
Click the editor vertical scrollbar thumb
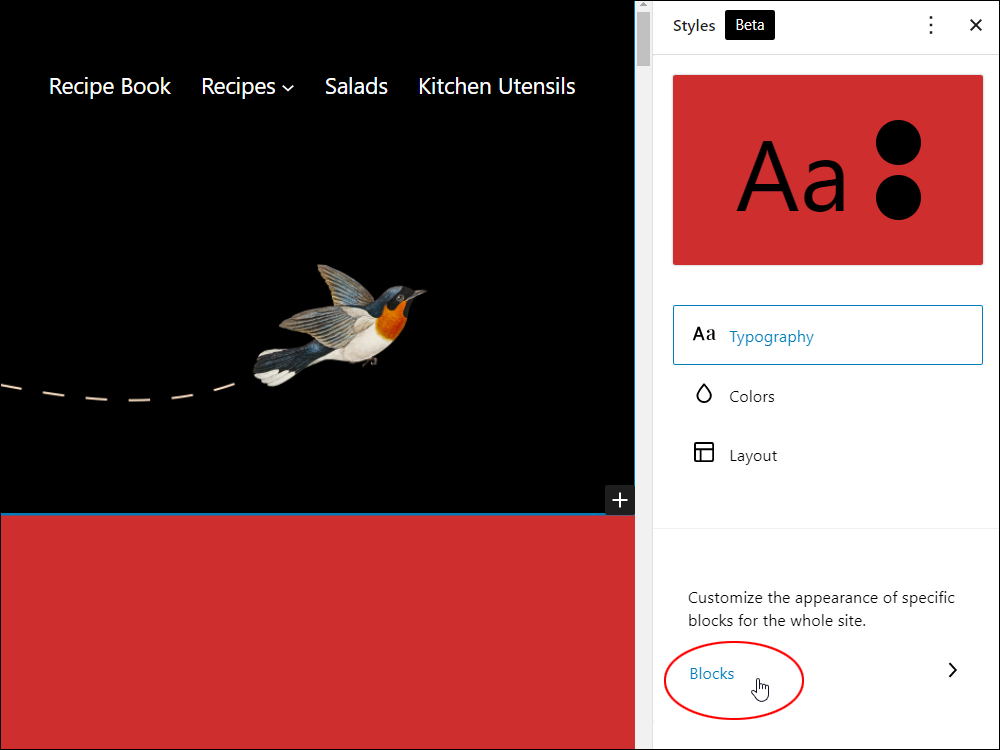click(643, 38)
